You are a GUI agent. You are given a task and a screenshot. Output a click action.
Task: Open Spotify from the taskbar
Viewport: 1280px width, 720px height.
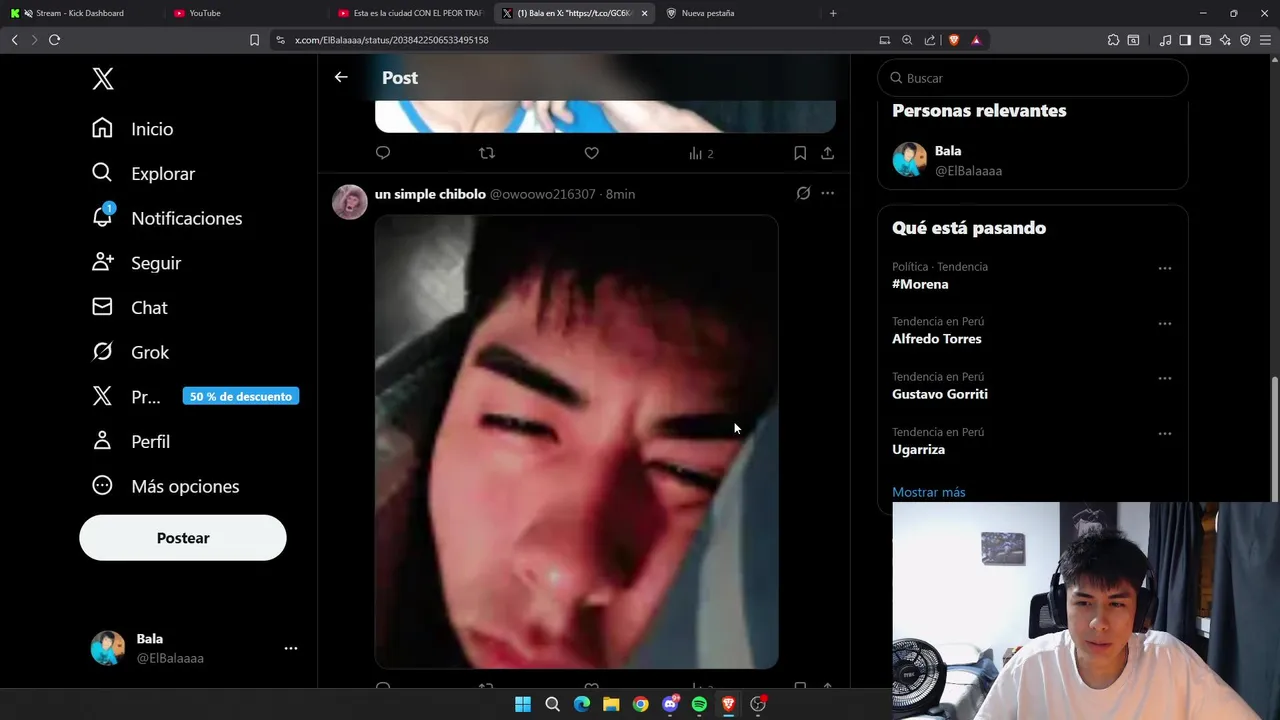[699, 704]
